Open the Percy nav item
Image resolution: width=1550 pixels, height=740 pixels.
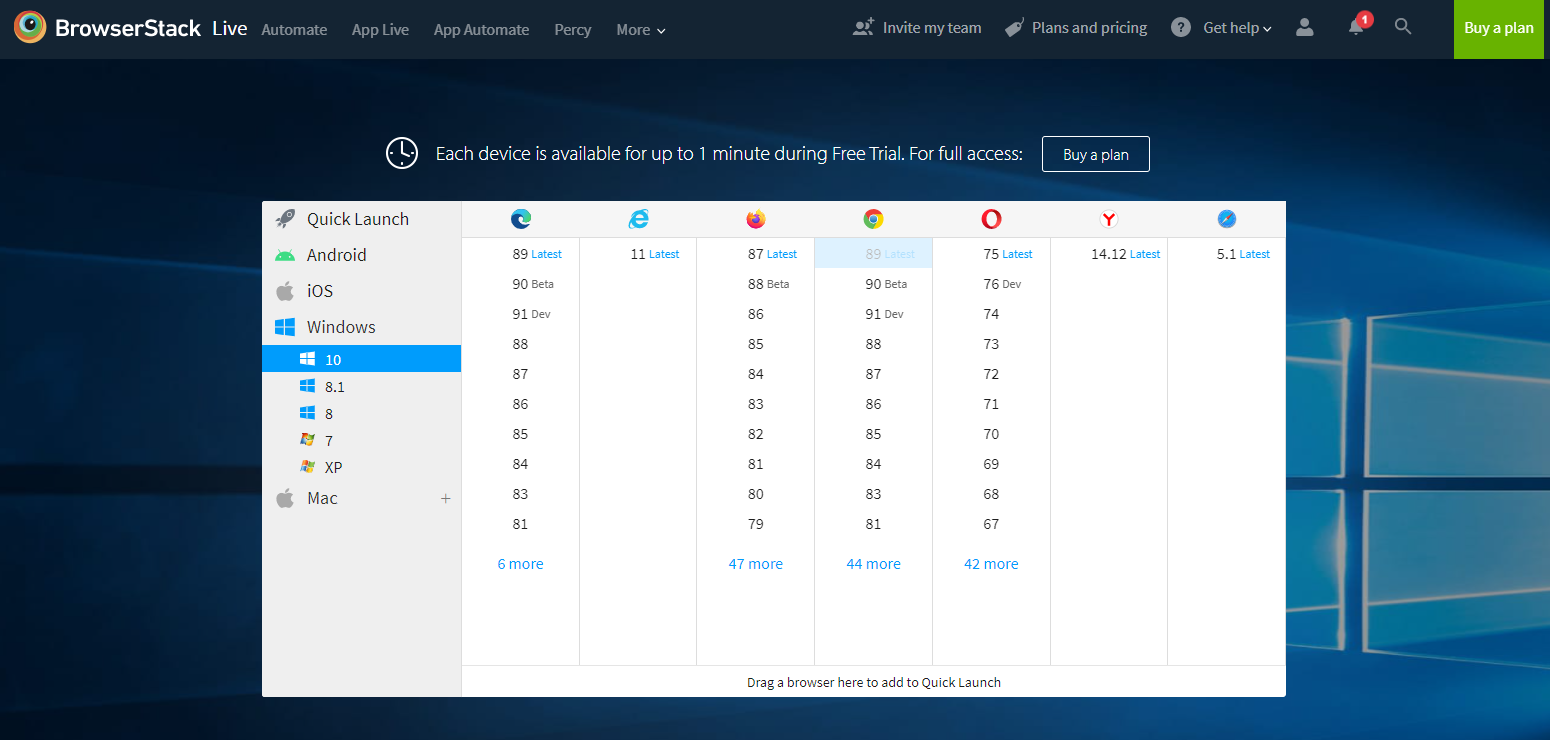tap(573, 30)
